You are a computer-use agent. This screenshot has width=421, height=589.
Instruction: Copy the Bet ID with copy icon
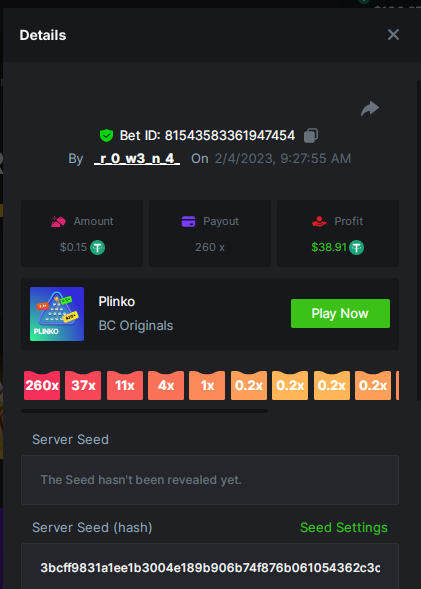(x=311, y=135)
